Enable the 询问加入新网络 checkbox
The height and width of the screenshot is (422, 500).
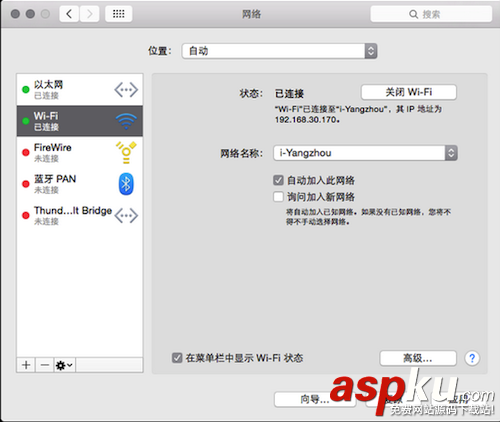click(x=278, y=197)
